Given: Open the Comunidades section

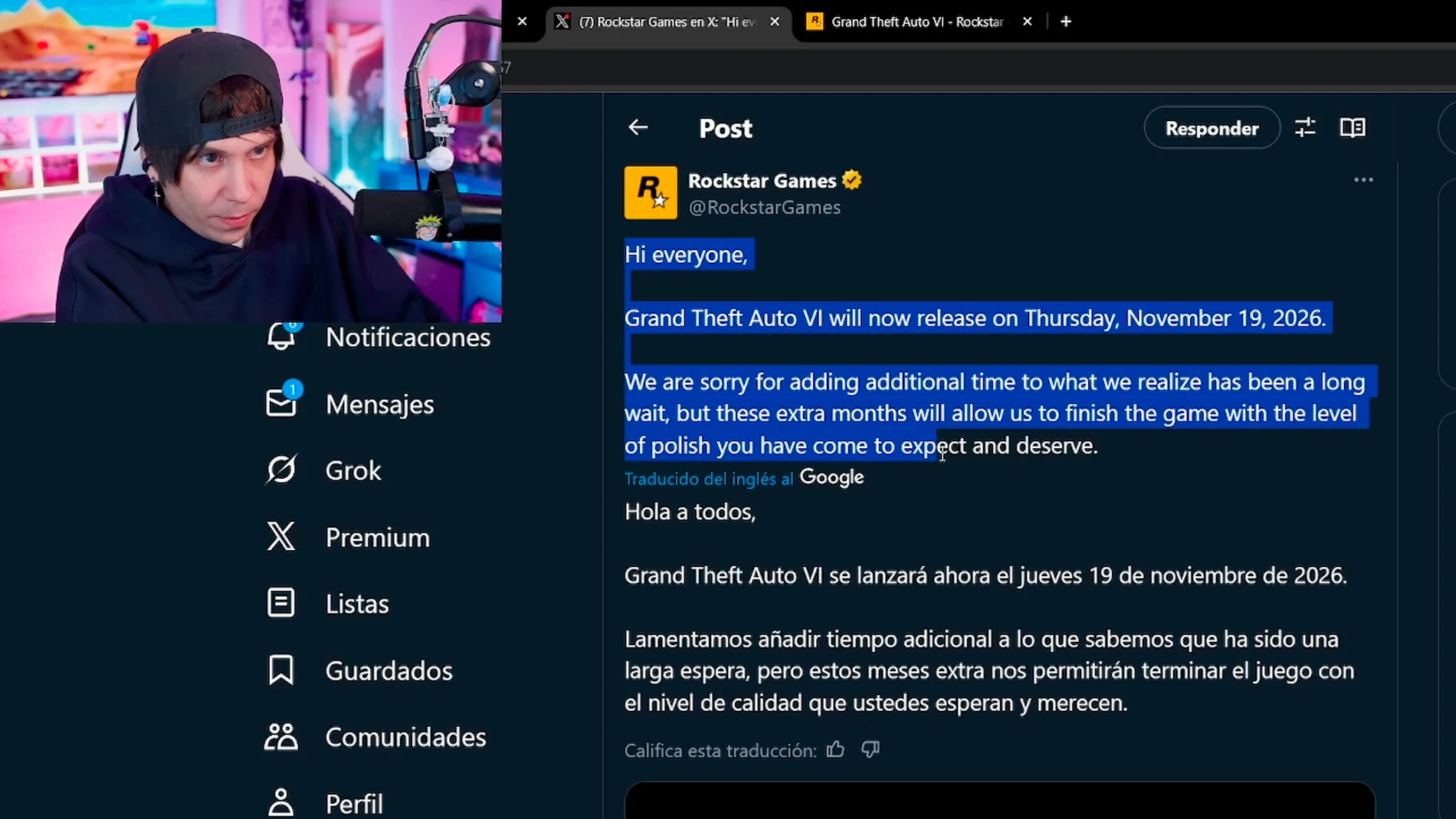Looking at the screenshot, I should tap(405, 736).
